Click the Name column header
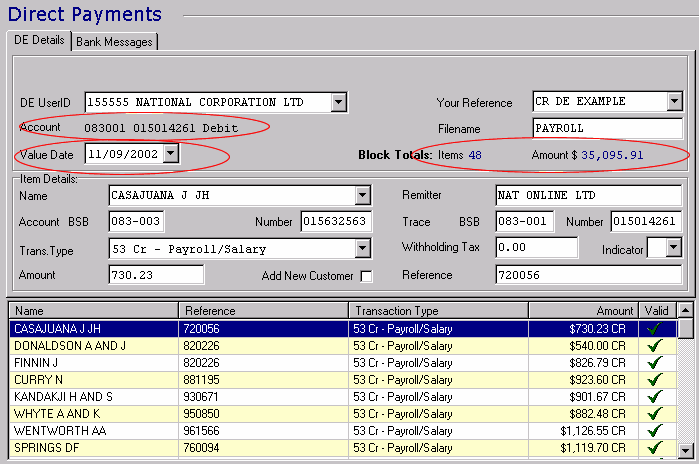699x464 pixels. [94, 311]
